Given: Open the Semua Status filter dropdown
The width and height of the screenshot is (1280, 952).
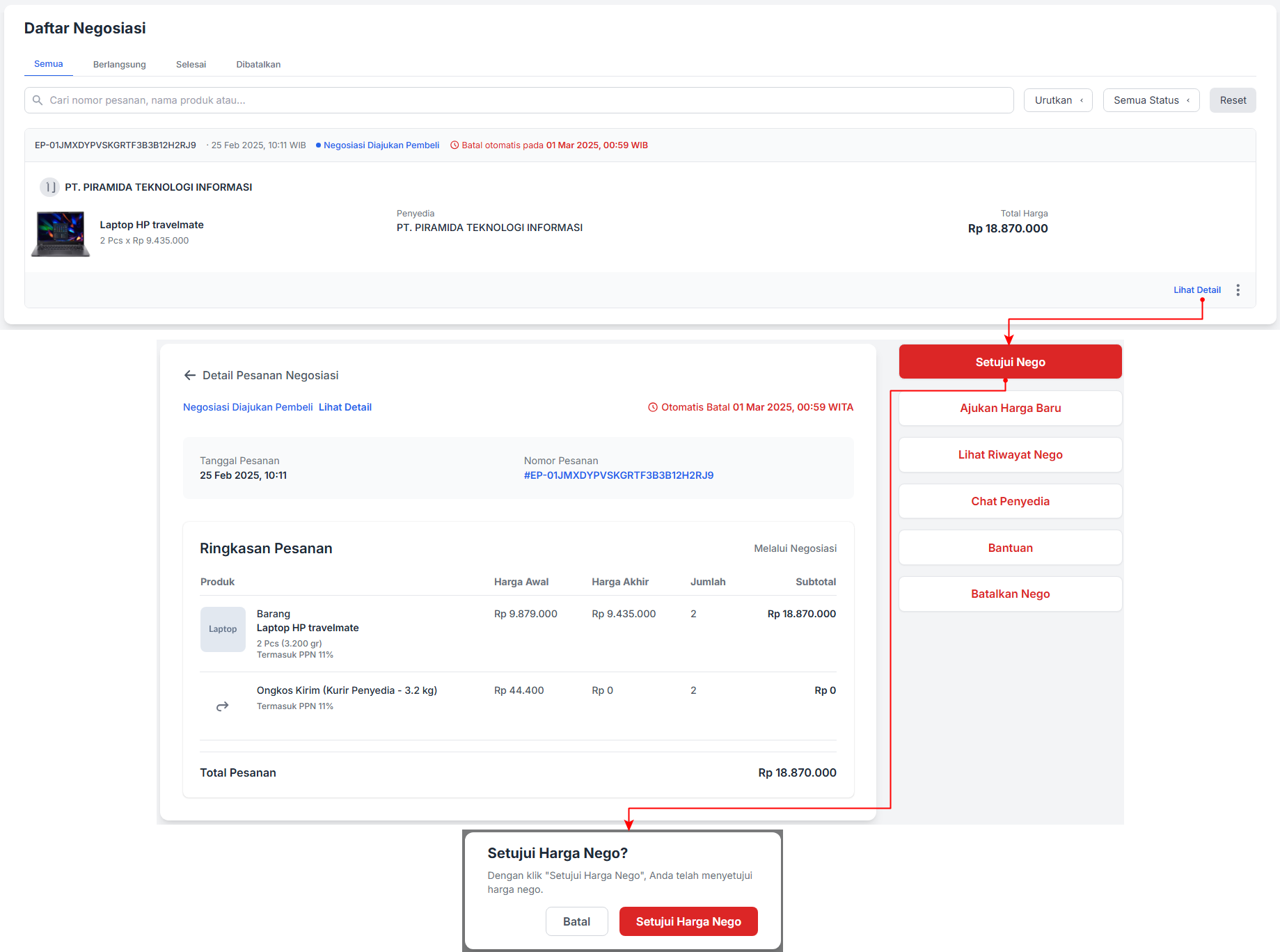Looking at the screenshot, I should pyautogui.click(x=1151, y=100).
